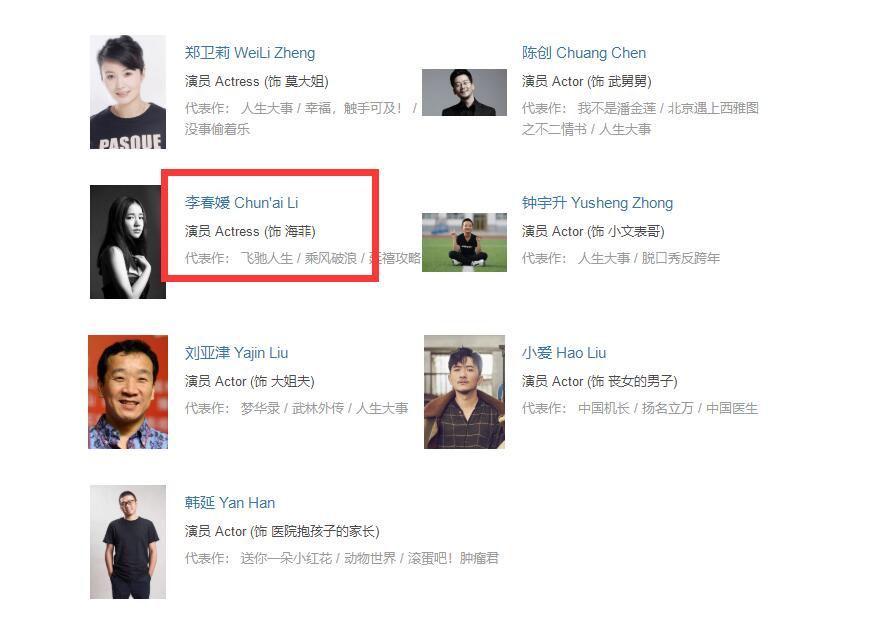
Task: Open Yan Han's standing full-body photo
Action: (128, 542)
